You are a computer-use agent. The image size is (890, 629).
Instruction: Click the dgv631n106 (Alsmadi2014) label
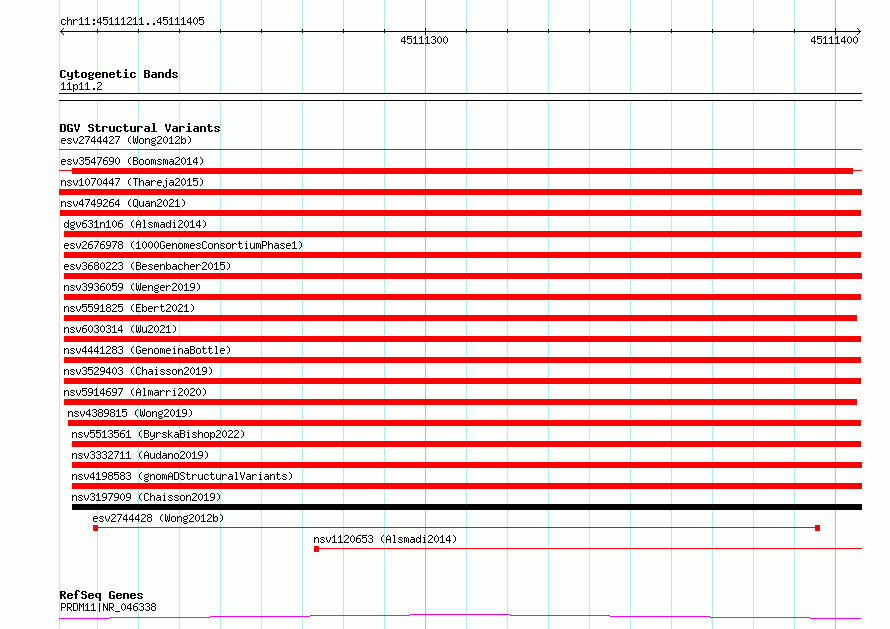coord(135,224)
